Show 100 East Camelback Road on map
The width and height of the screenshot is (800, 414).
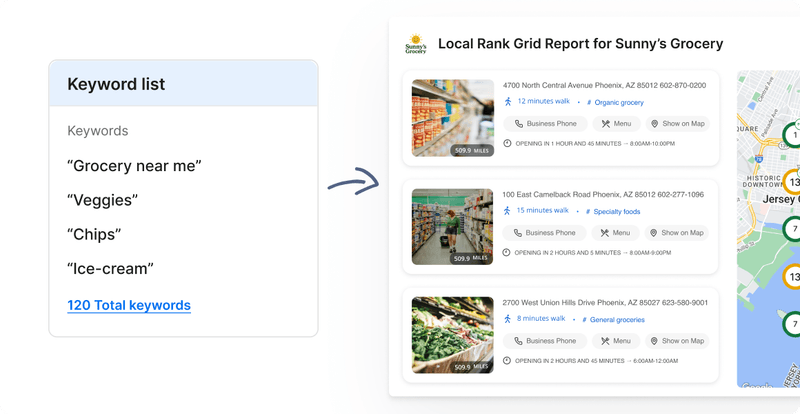click(x=677, y=233)
